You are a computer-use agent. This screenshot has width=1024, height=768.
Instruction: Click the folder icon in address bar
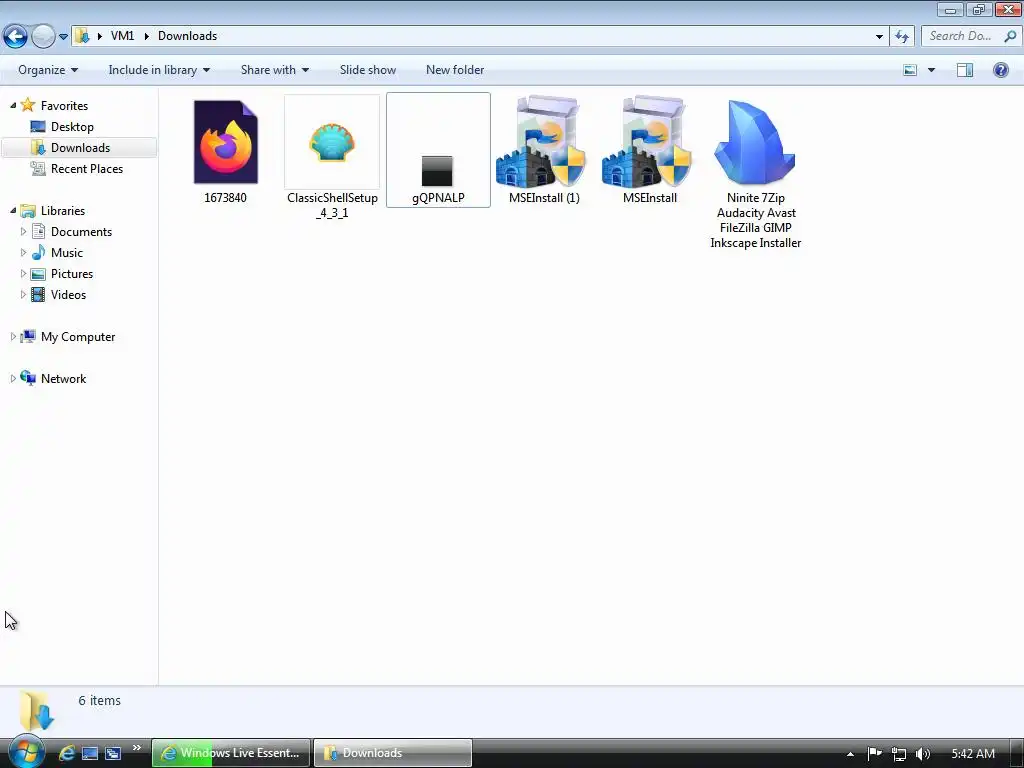point(82,36)
